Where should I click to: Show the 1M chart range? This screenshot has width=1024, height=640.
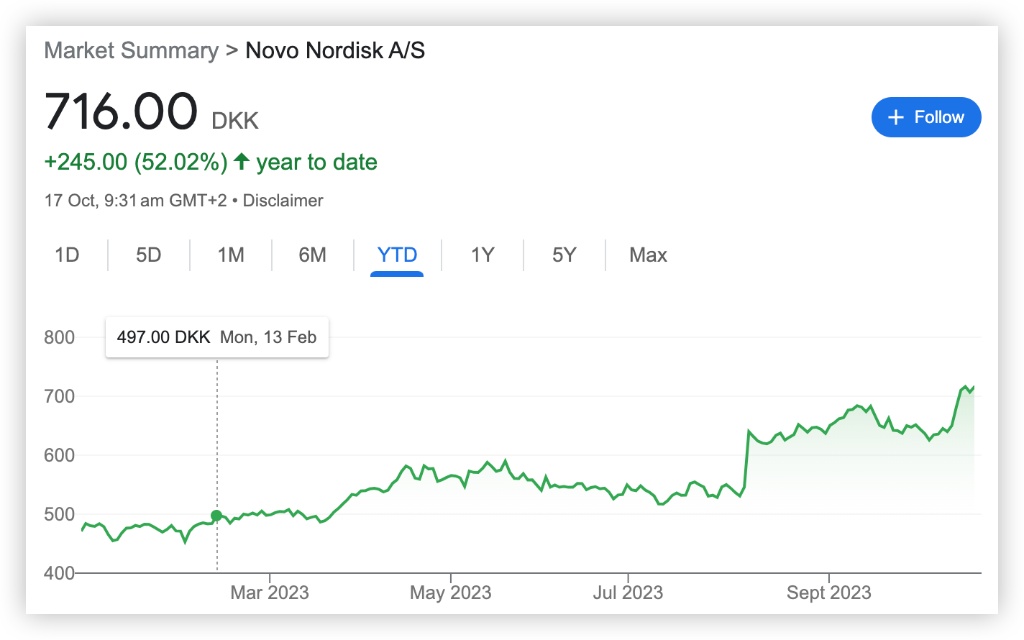tap(231, 255)
